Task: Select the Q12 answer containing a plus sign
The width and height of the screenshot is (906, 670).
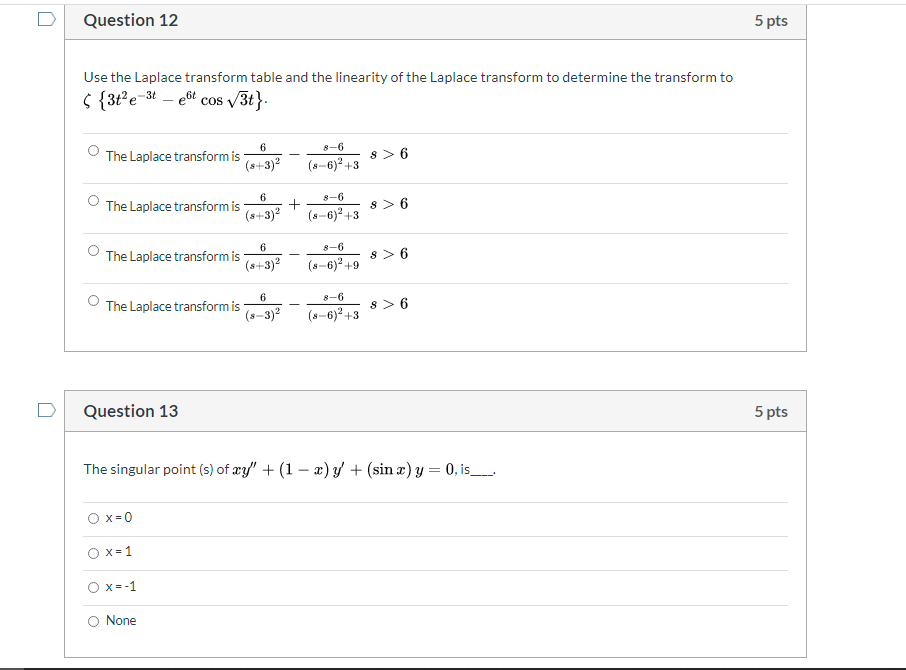Action: tap(91, 198)
